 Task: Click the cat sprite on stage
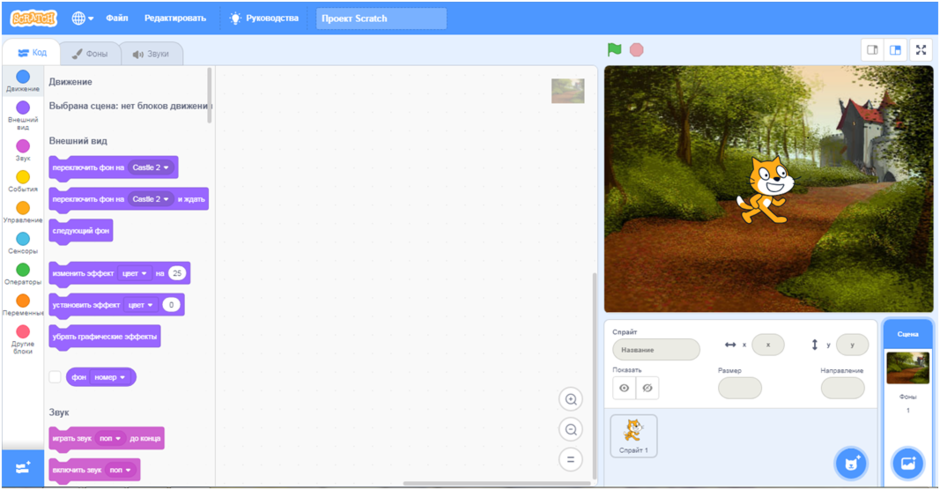[766, 190]
